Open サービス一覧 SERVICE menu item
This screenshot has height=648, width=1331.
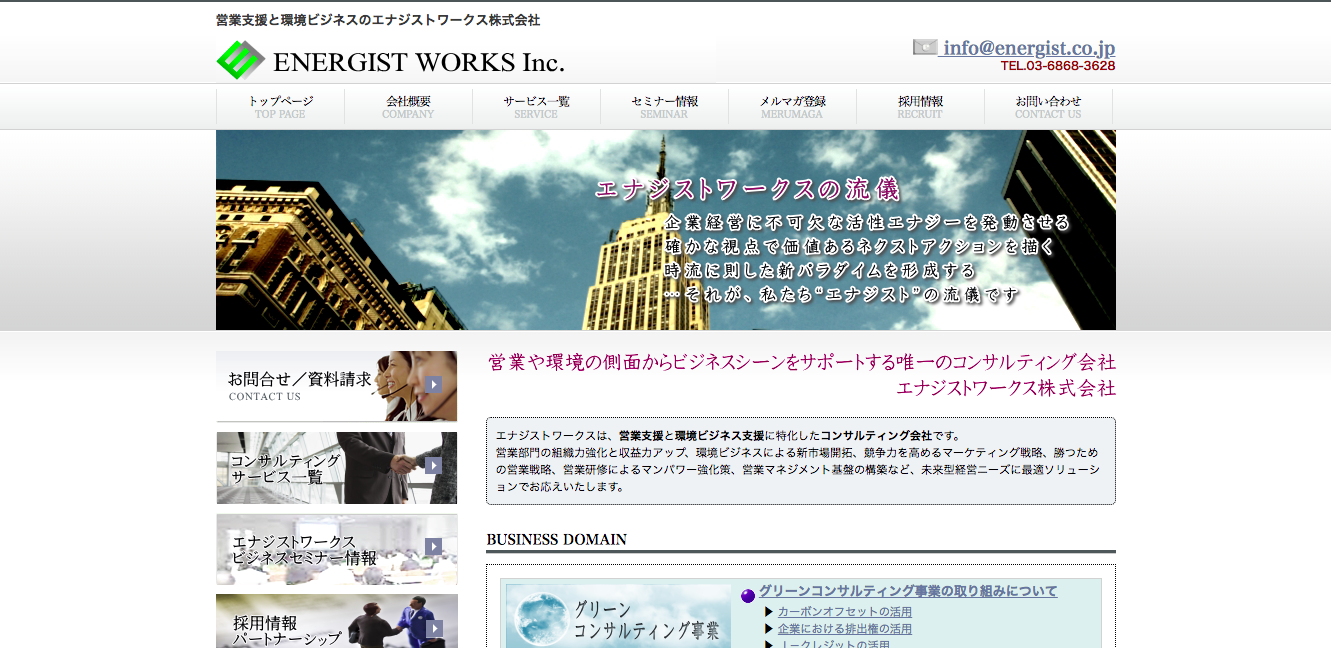tap(536, 107)
